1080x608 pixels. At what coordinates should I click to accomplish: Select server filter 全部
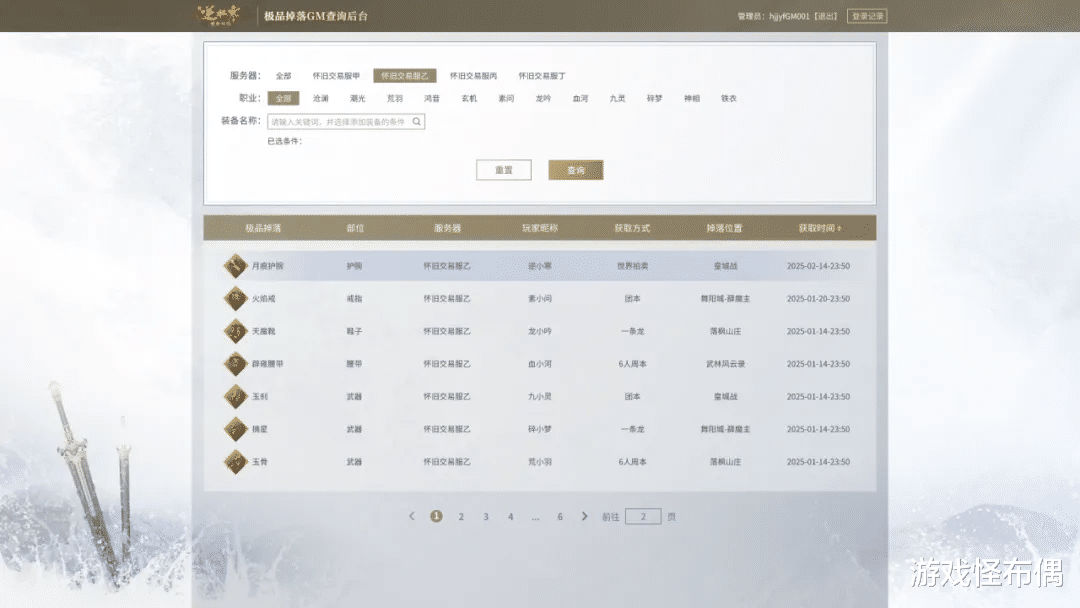(283, 76)
